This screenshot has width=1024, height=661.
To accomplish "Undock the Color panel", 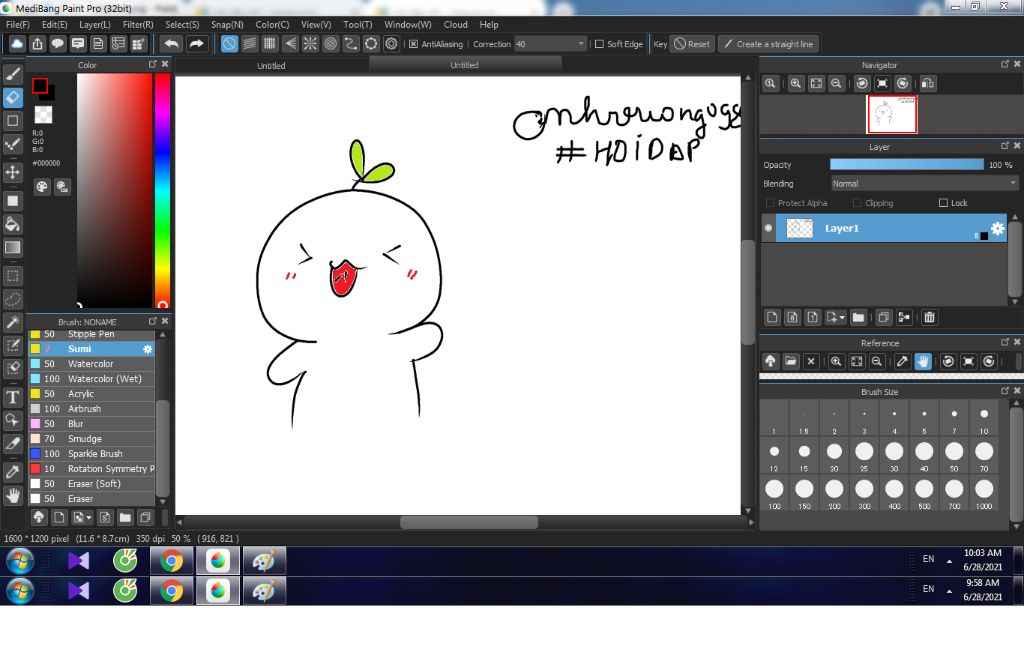I will (152, 64).
